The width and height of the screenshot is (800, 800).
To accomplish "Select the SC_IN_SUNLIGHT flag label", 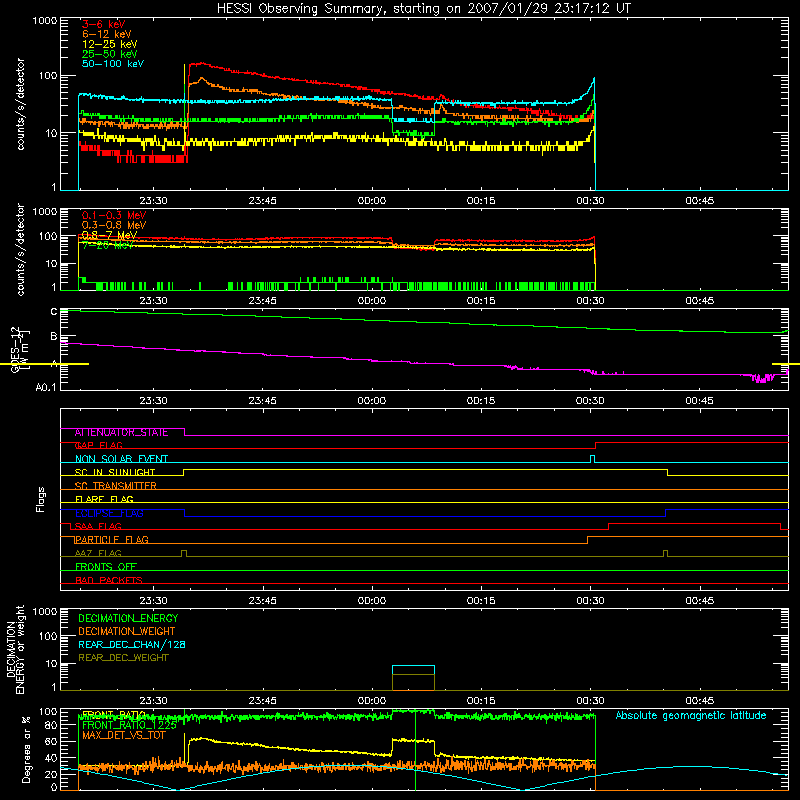I will click(115, 472).
